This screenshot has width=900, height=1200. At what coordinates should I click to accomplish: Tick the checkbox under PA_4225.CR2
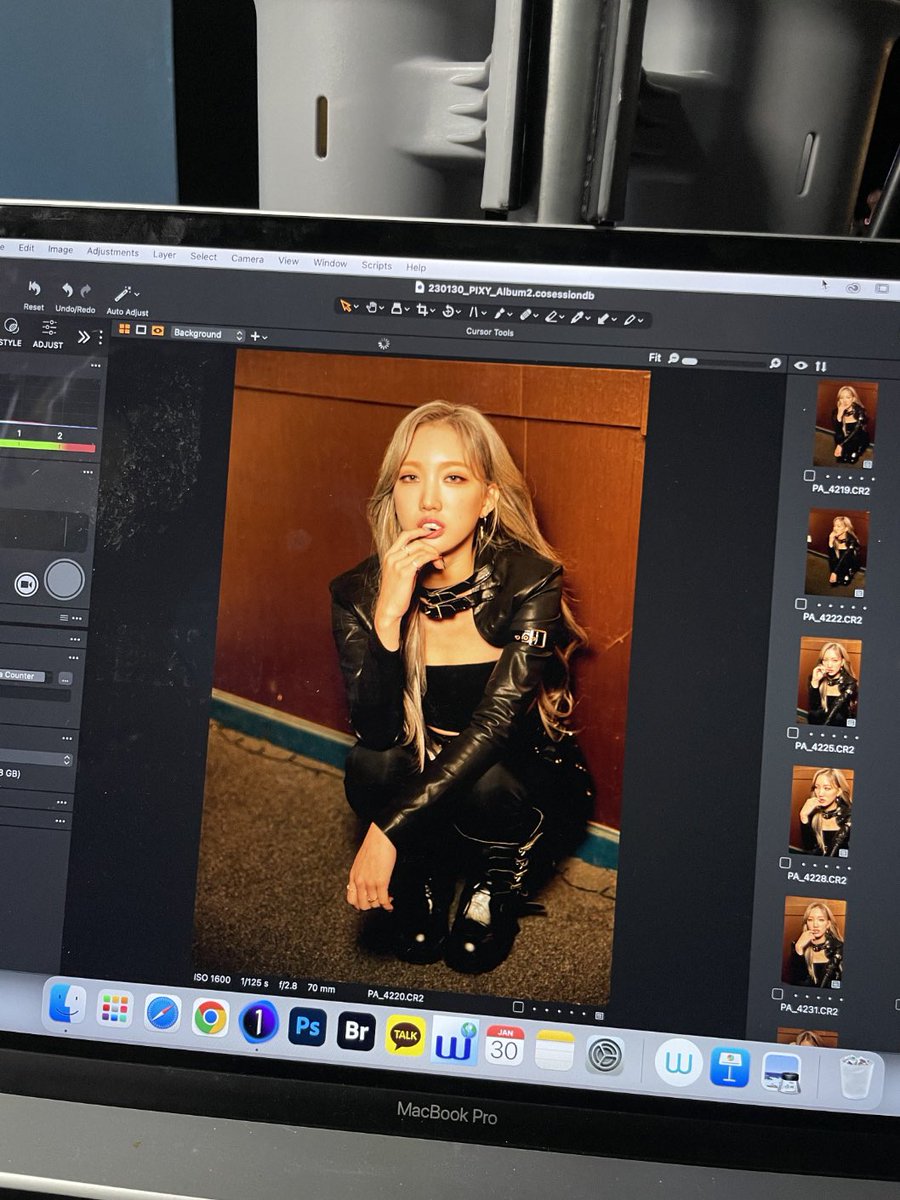(x=793, y=733)
